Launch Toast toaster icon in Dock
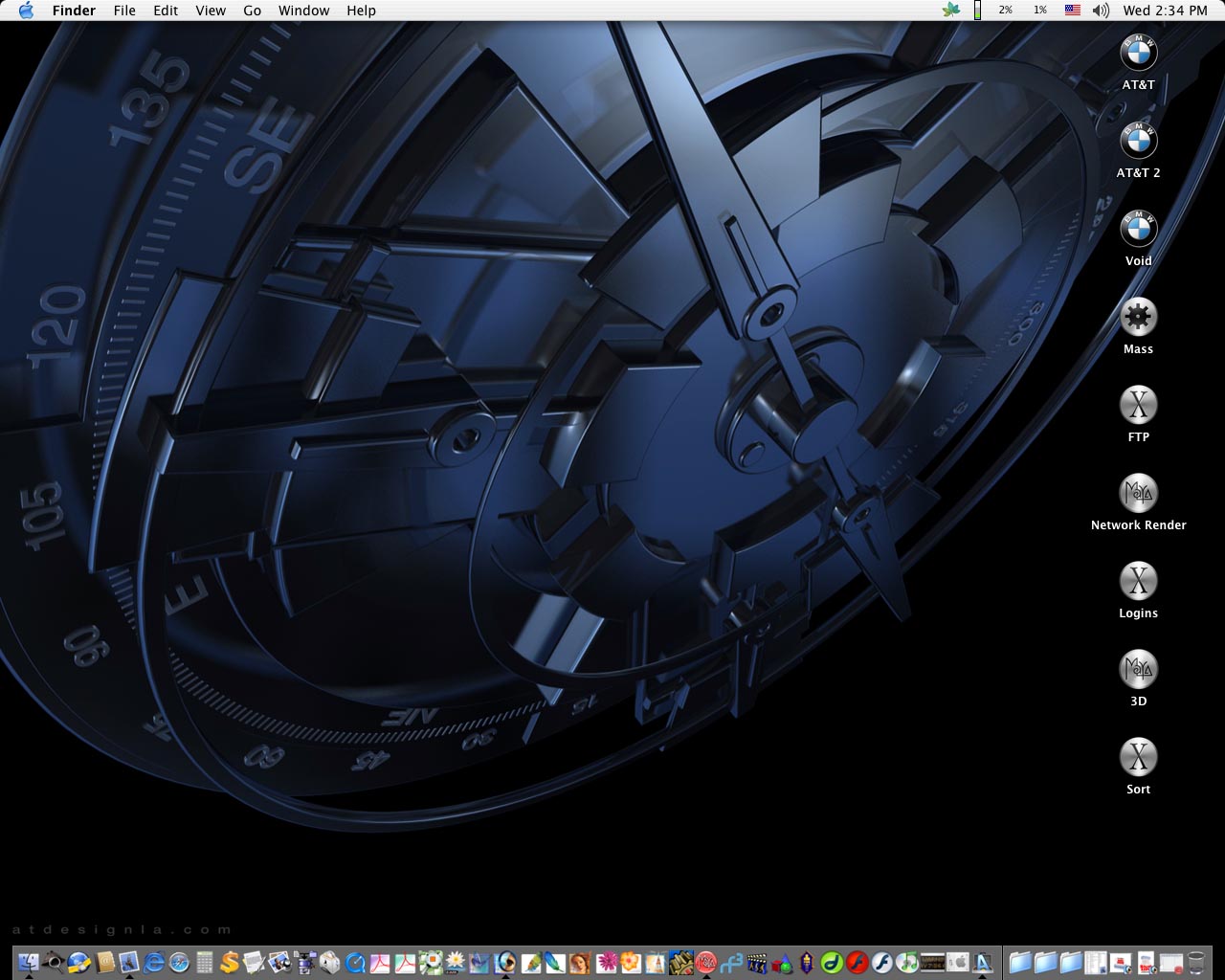The height and width of the screenshot is (980, 1225). coord(331,962)
